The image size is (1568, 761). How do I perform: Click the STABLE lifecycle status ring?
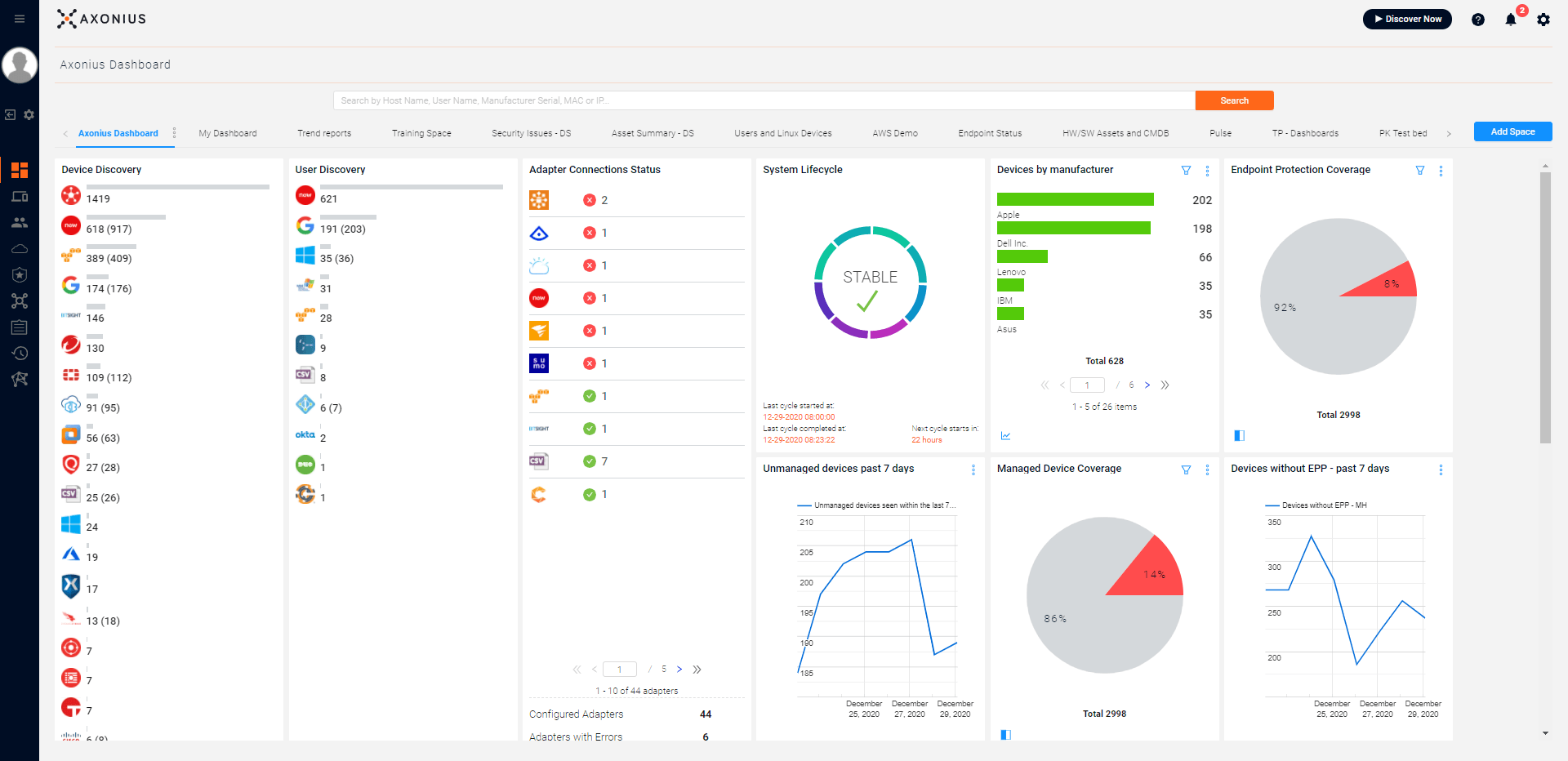[x=871, y=283]
